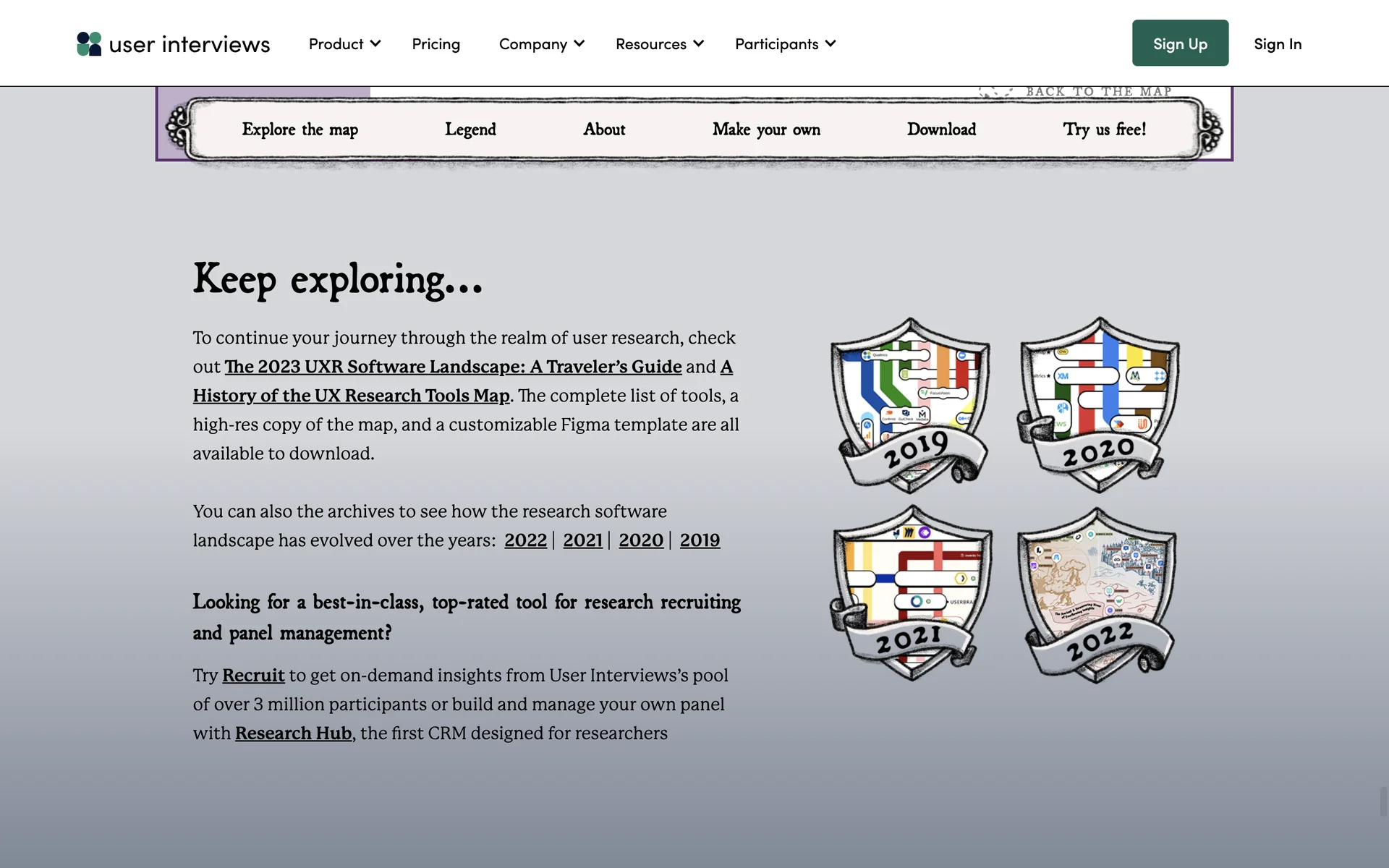This screenshot has width=1389, height=868.
Task: Select Explore the map on banner
Action: pyautogui.click(x=300, y=129)
